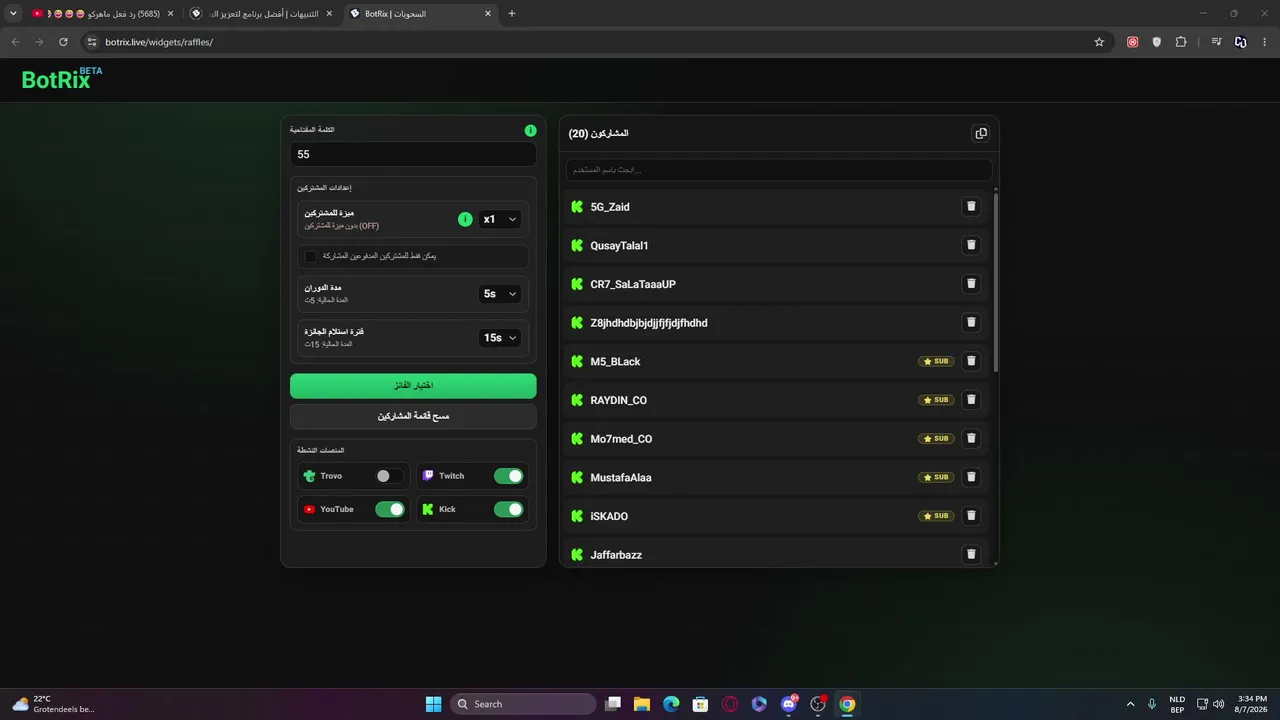1280x720 pixels.
Task: View site information icon in address bar
Action: tap(92, 42)
